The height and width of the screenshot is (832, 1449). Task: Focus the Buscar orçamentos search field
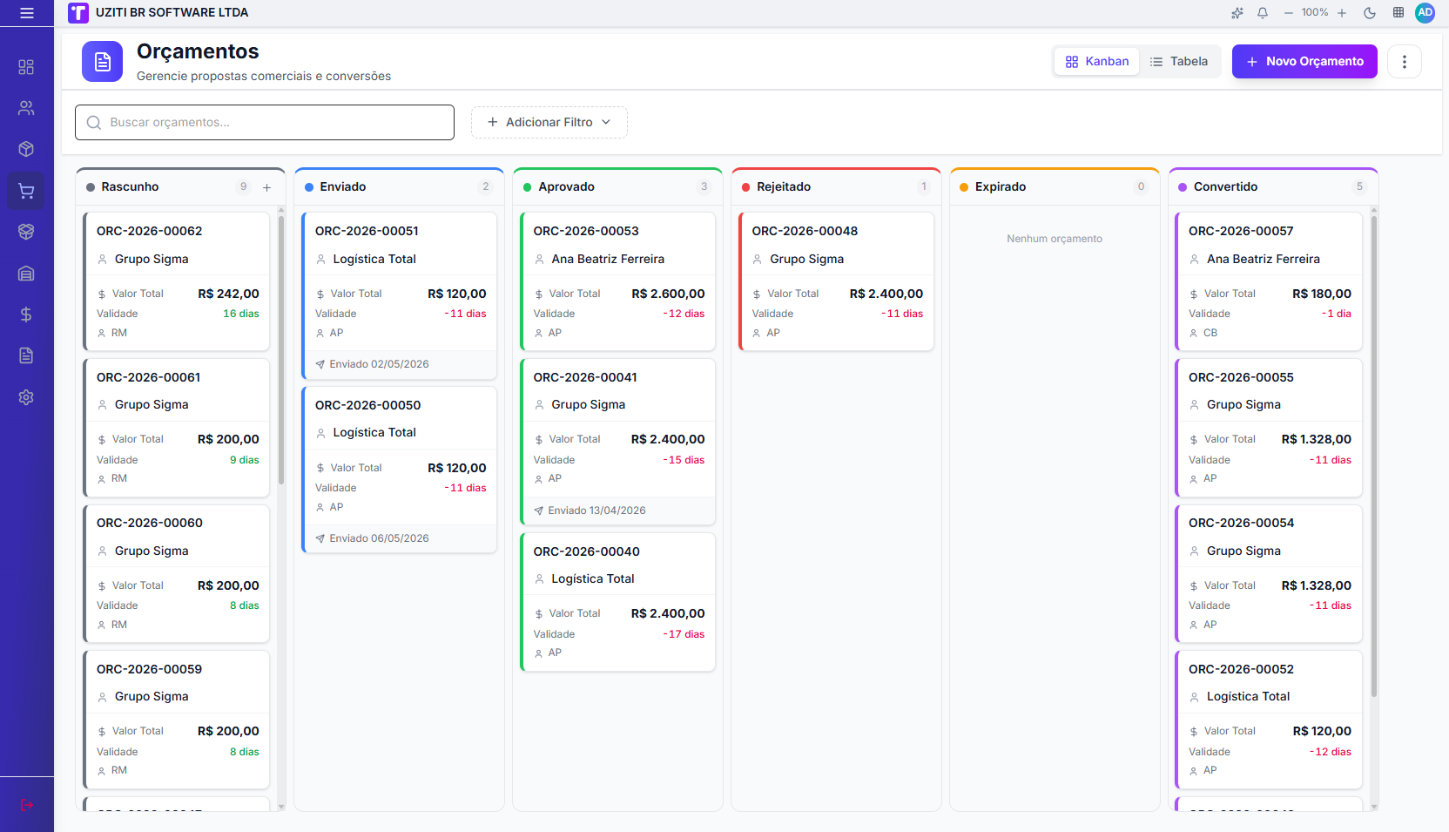265,122
